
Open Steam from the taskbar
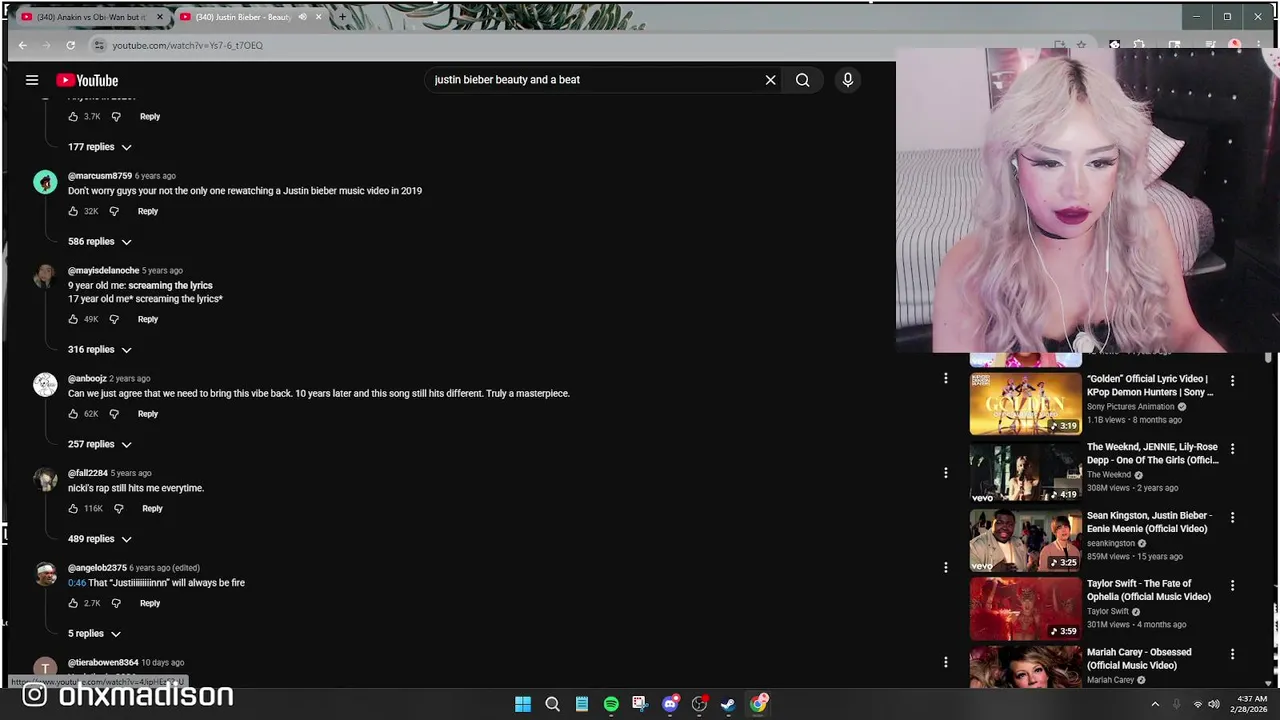click(x=728, y=704)
